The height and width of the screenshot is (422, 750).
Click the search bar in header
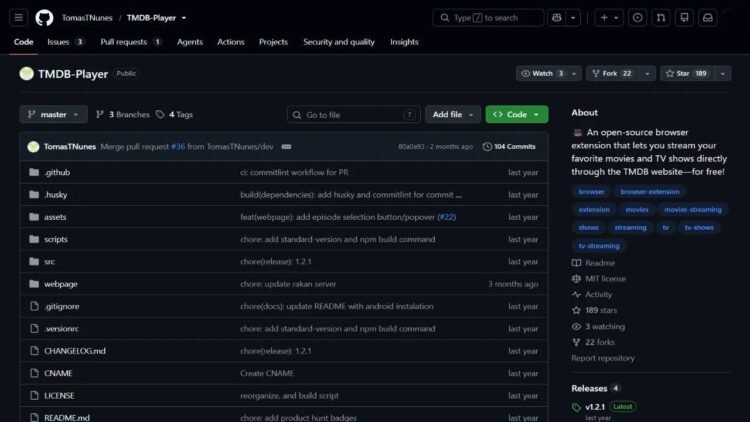tap(488, 18)
